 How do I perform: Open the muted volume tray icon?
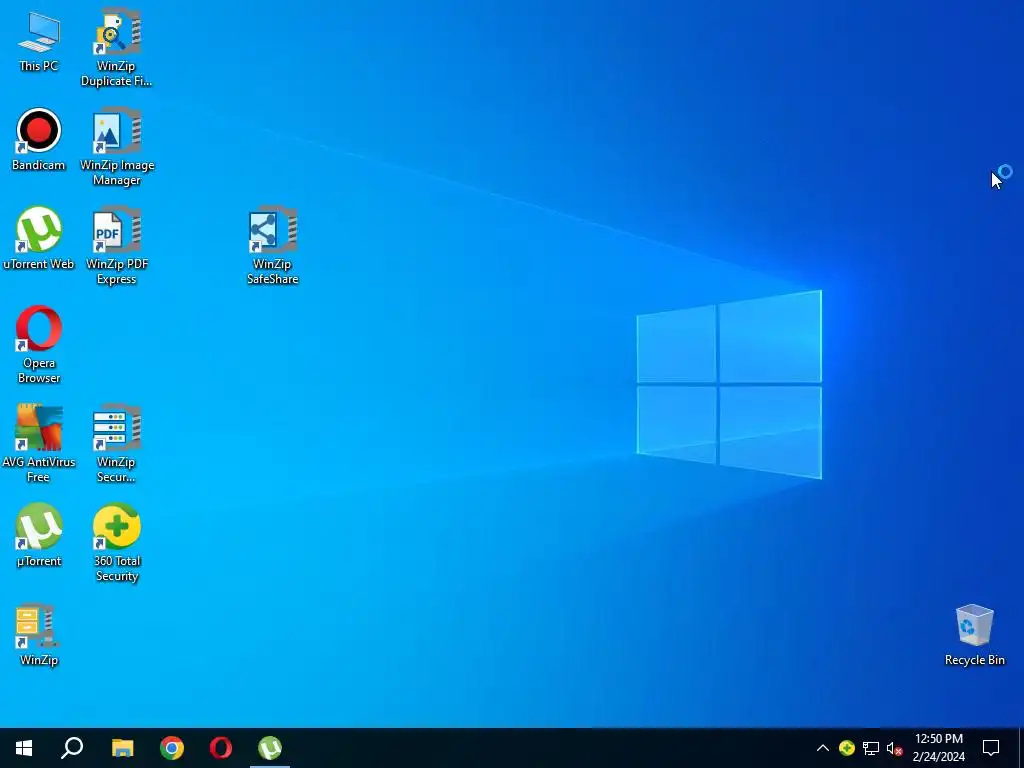[894, 748]
